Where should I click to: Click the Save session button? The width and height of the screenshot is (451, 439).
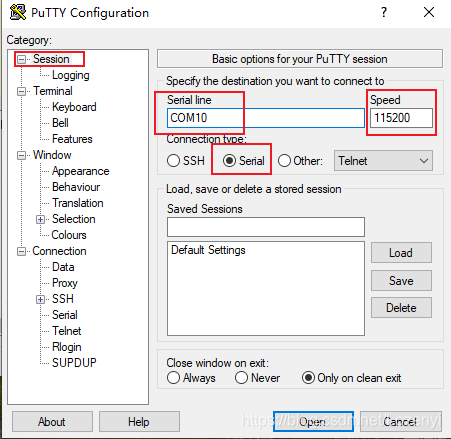[x=401, y=281]
